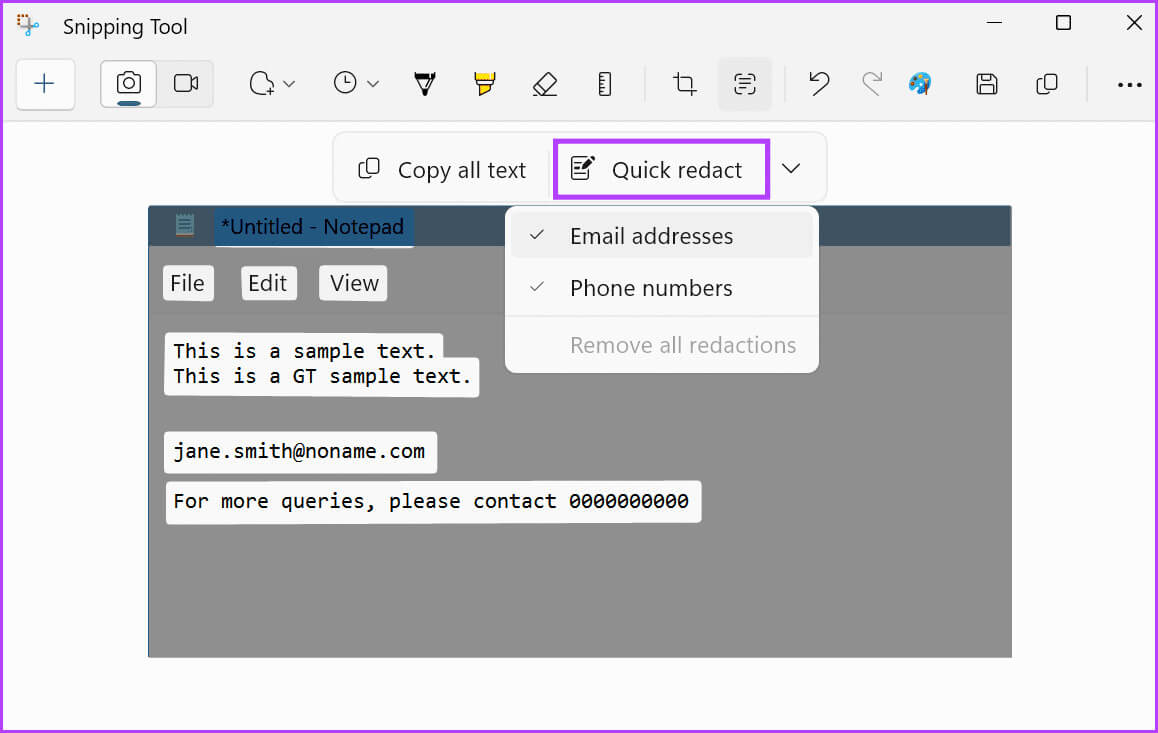Image resolution: width=1158 pixels, height=733 pixels.
Task: Click the jane.smith@noname.com email text
Action: [x=300, y=452]
